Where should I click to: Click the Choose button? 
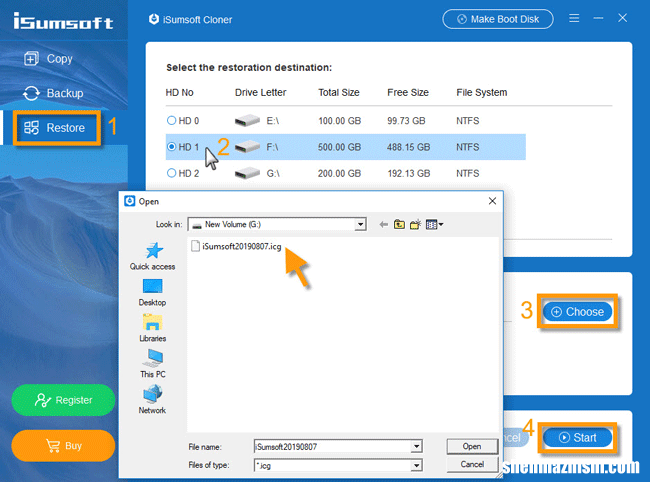coord(577,312)
